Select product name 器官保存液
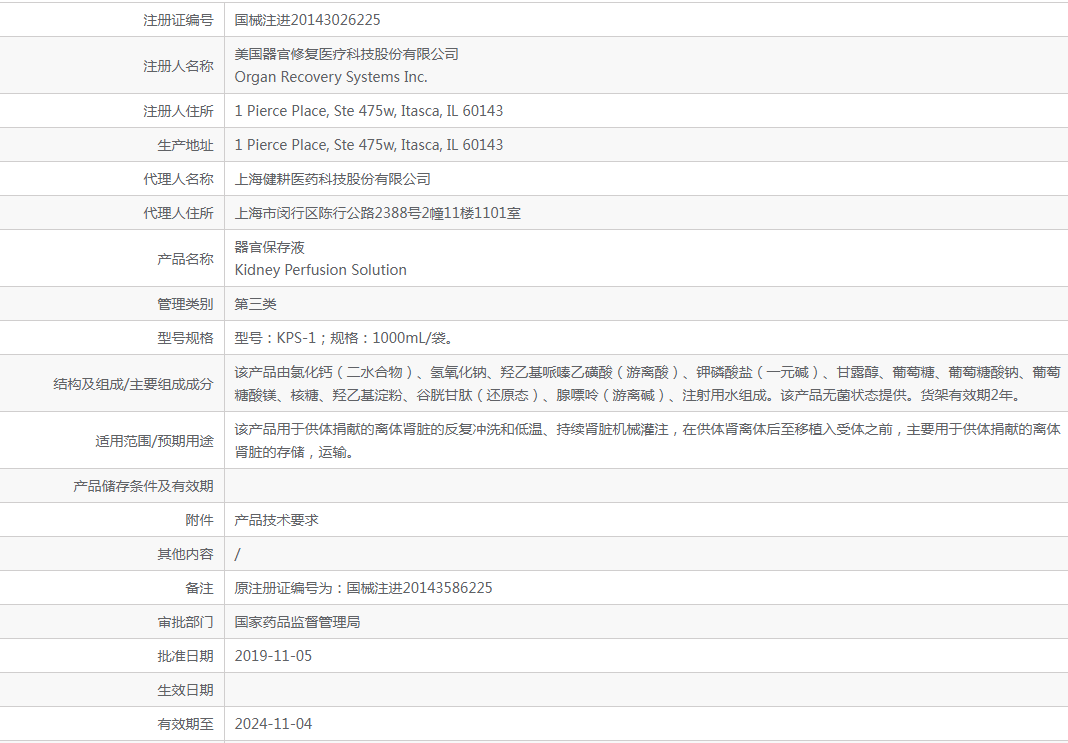 click(269, 247)
